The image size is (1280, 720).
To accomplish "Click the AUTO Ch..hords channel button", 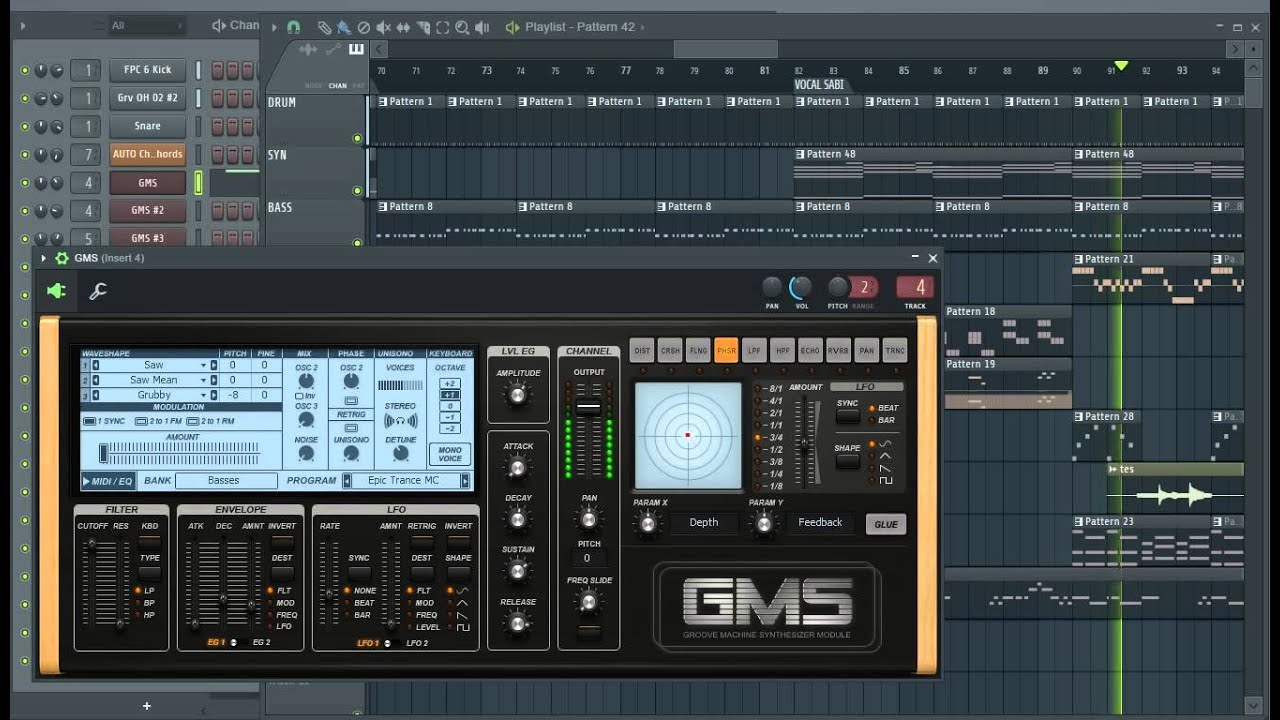I will pyautogui.click(x=147, y=154).
